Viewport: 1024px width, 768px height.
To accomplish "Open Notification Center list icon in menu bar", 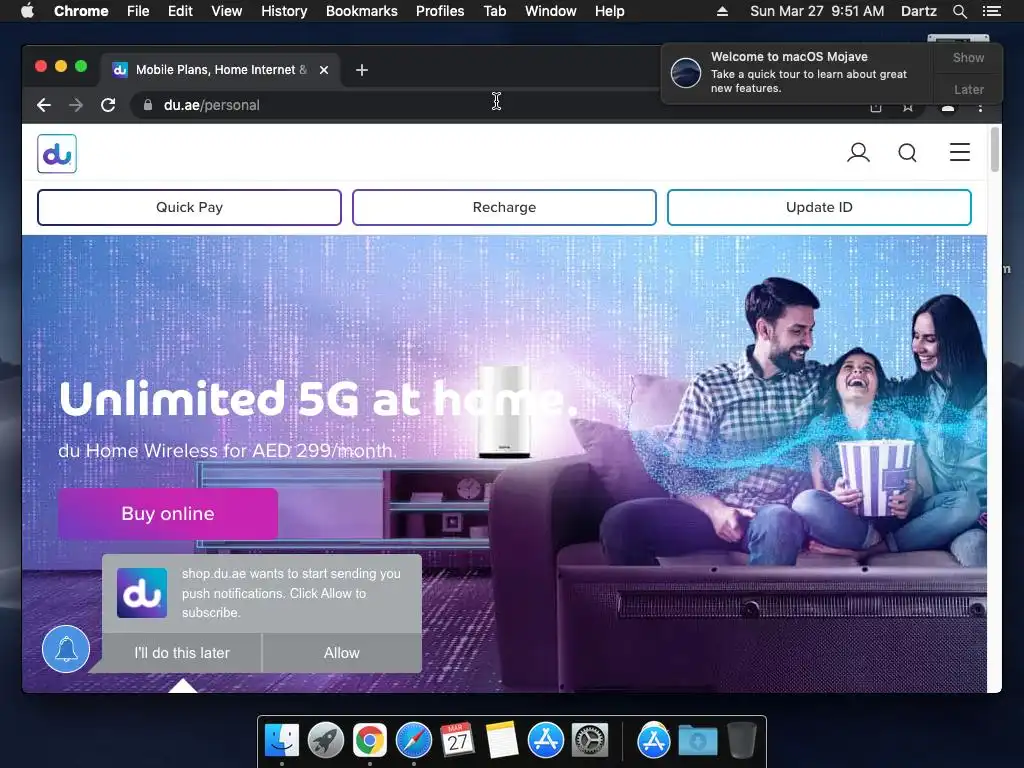I will [x=991, y=11].
